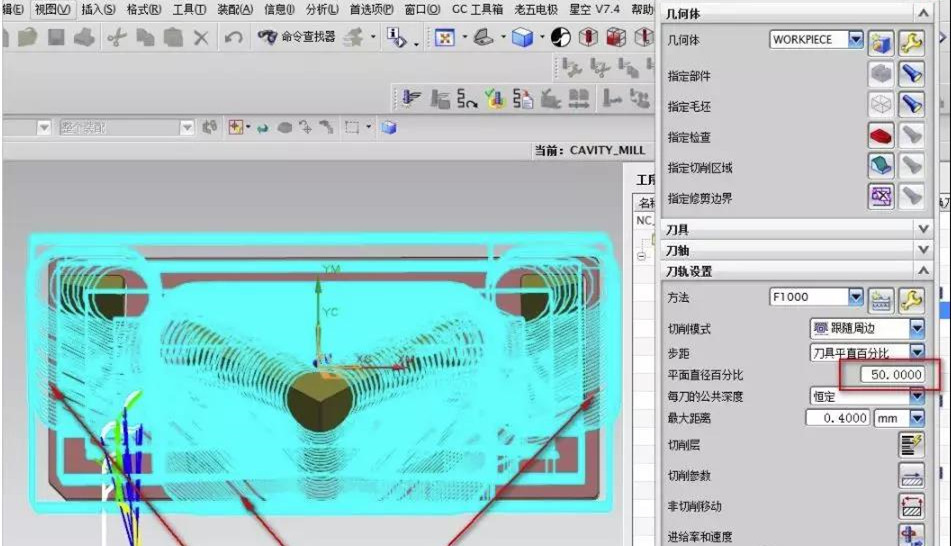This screenshot has height=546, width=951.
Task: Expand the Tool Axis (刀轴) section
Action: pos(923,251)
